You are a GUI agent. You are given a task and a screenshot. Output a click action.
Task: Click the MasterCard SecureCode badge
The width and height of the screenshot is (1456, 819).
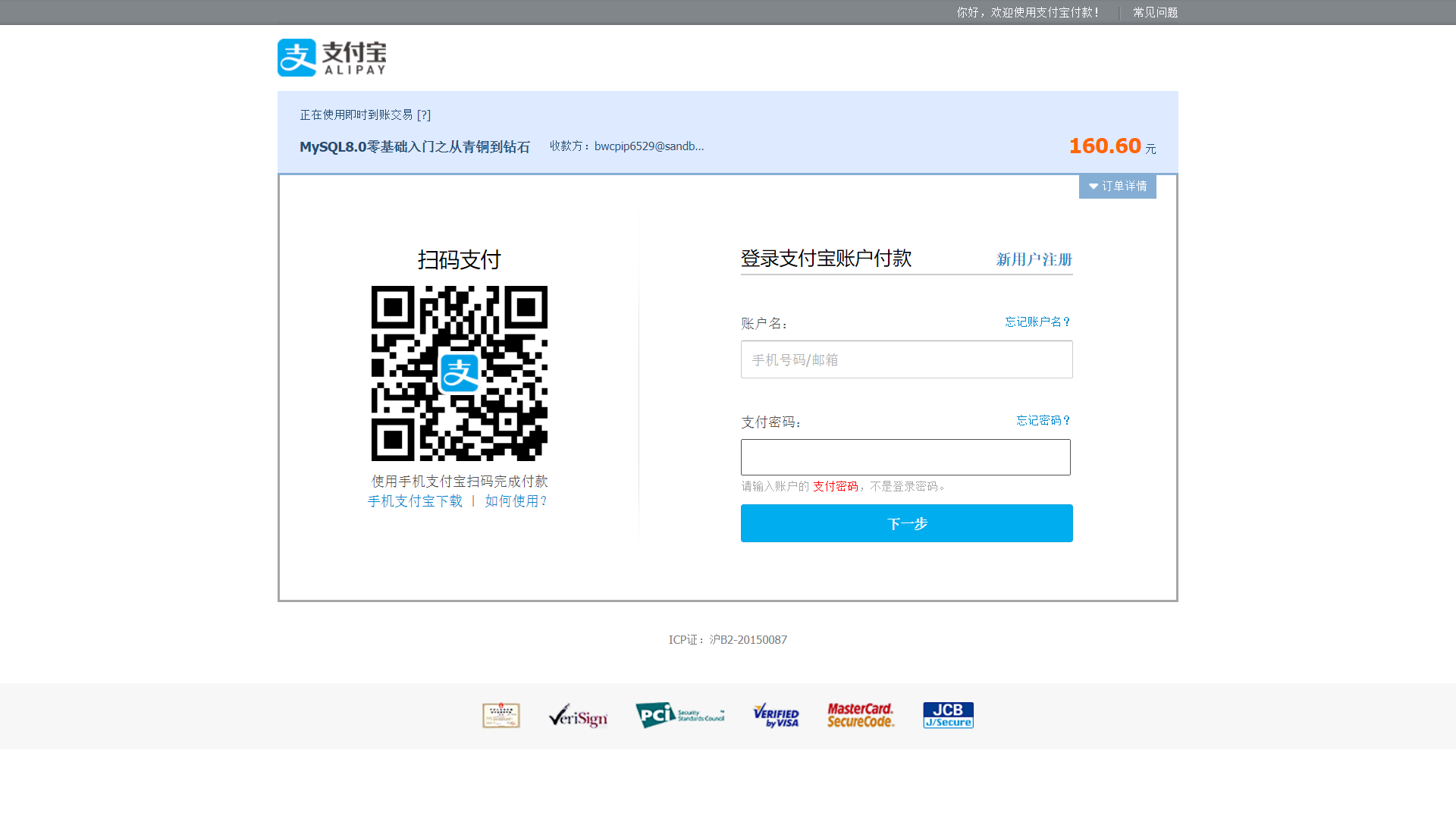coord(861,715)
